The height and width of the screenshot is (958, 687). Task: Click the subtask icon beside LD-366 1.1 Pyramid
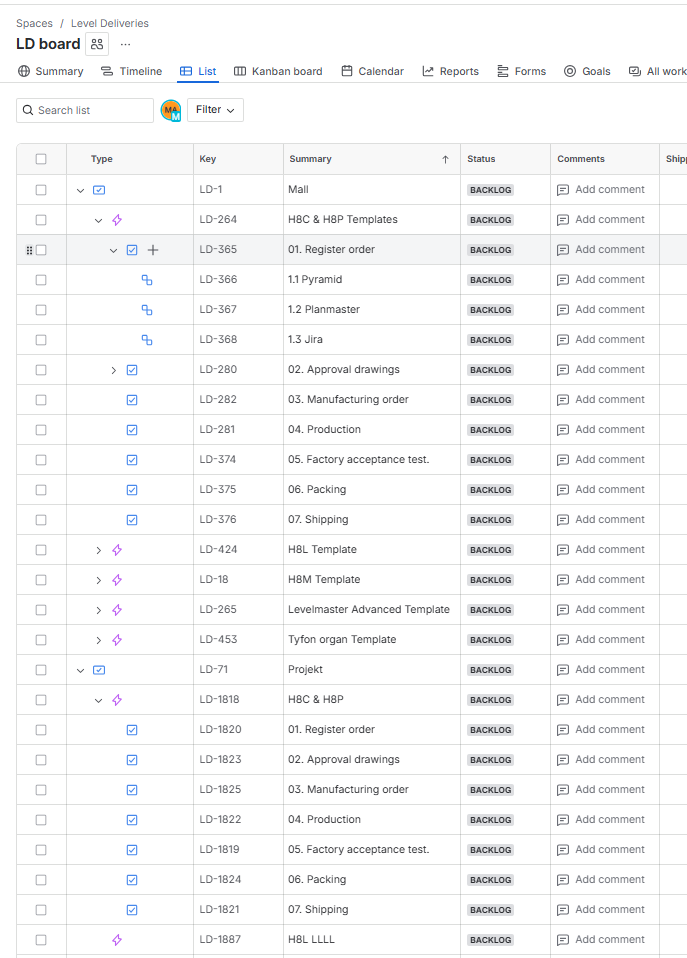click(147, 279)
